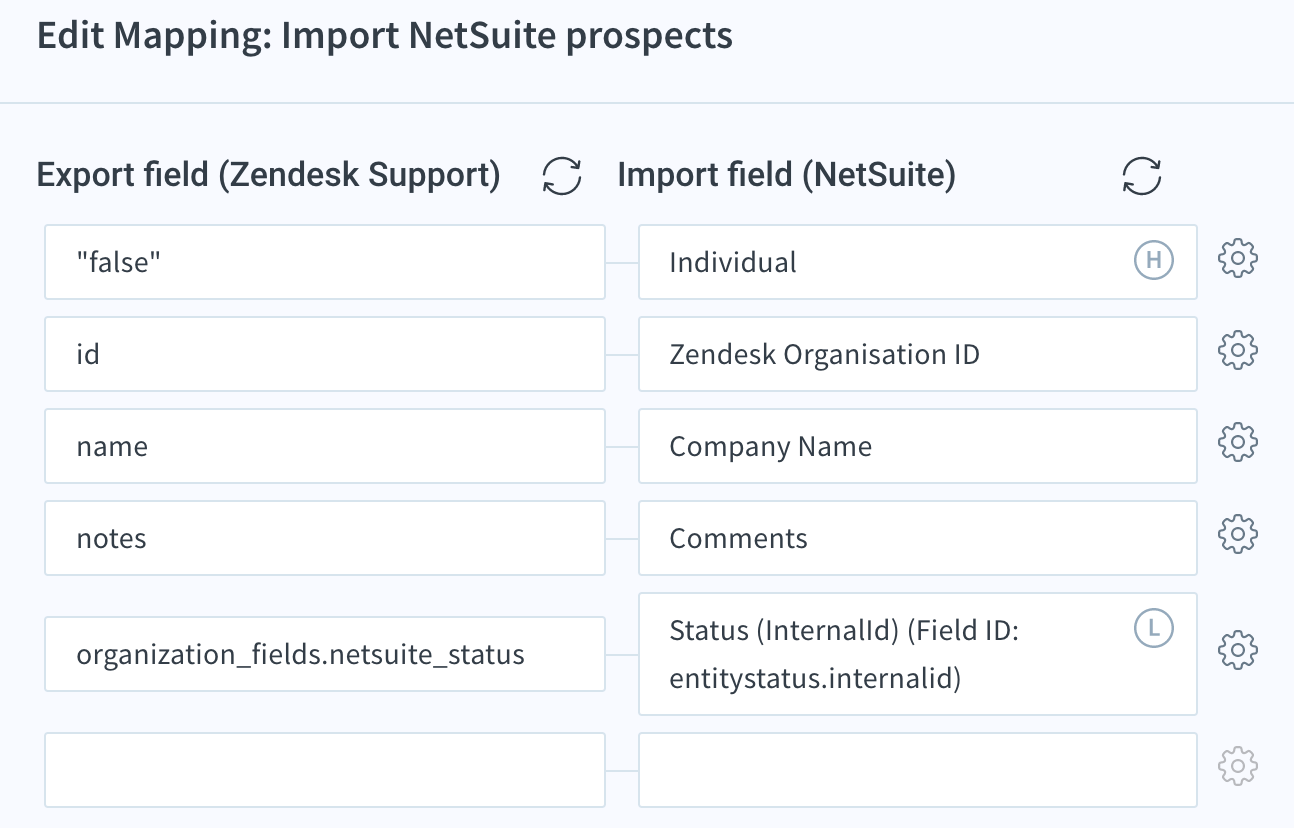Open settings gear for Zendesk Organisation ID
The width and height of the screenshot is (1294, 828).
pos(1238,351)
